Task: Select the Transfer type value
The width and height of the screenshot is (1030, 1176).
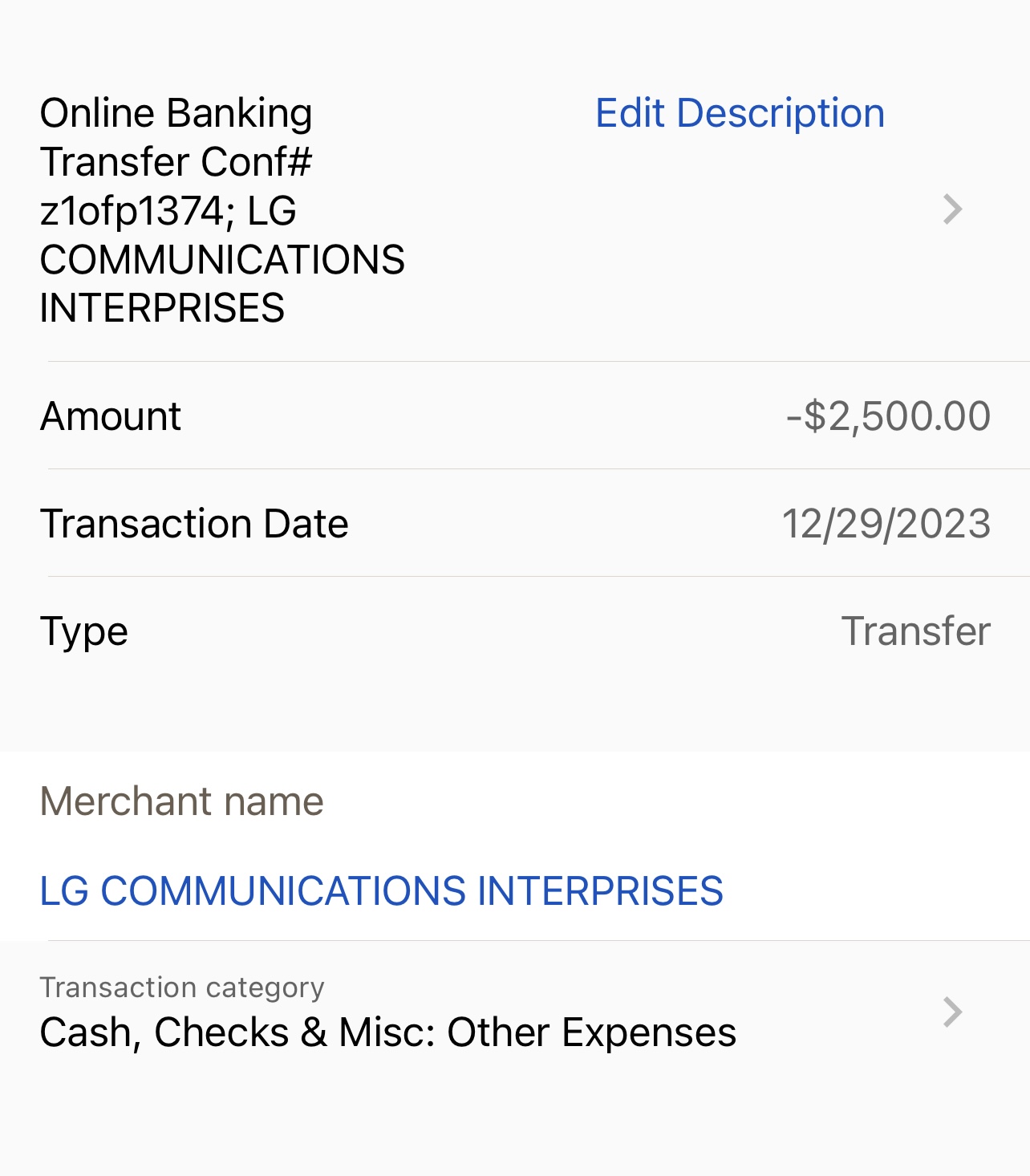Action: click(x=915, y=631)
